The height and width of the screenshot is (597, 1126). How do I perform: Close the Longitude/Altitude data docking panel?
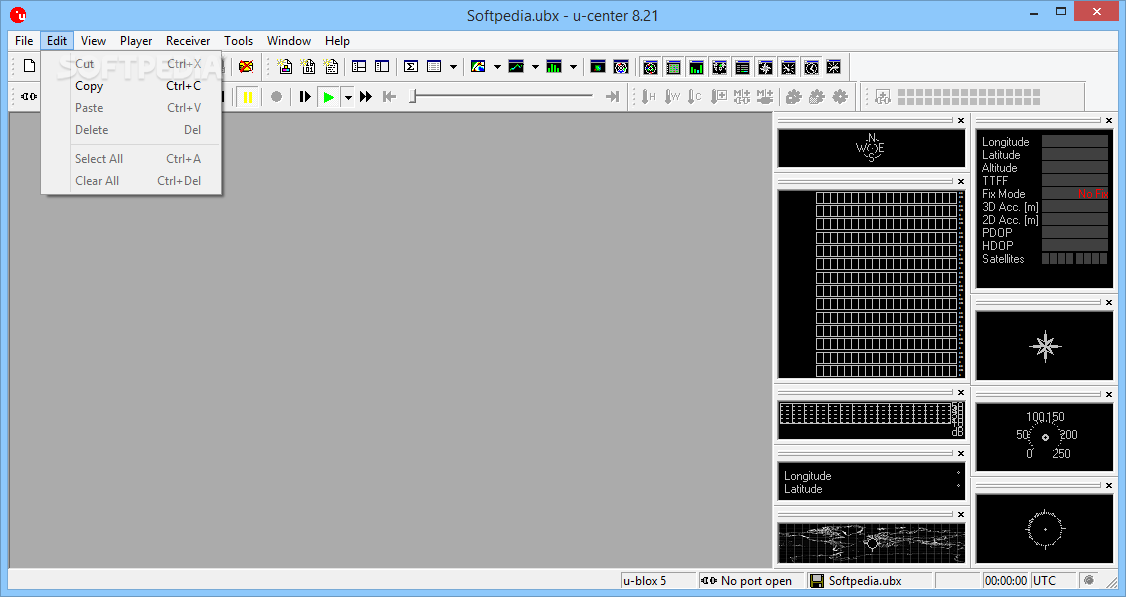coord(1109,121)
